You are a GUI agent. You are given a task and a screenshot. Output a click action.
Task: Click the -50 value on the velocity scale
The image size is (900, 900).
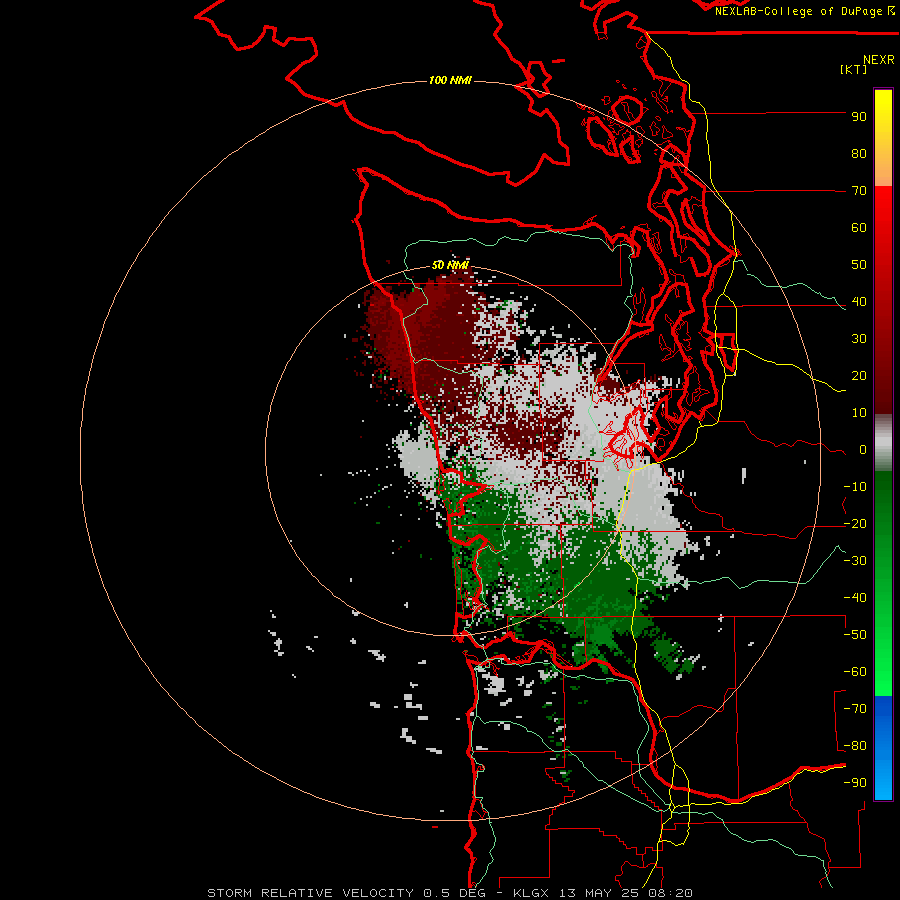(855, 635)
